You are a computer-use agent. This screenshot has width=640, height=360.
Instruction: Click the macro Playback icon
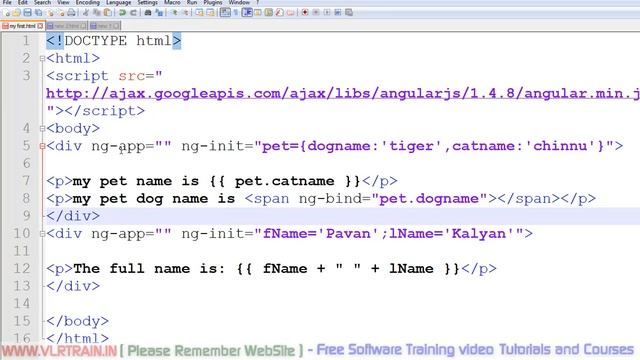pyautogui.click(x=327, y=13)
